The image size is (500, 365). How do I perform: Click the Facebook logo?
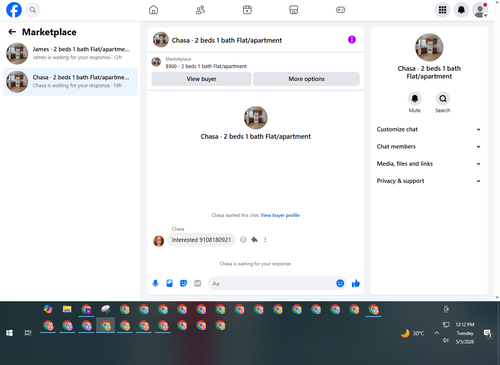point(14,10)
